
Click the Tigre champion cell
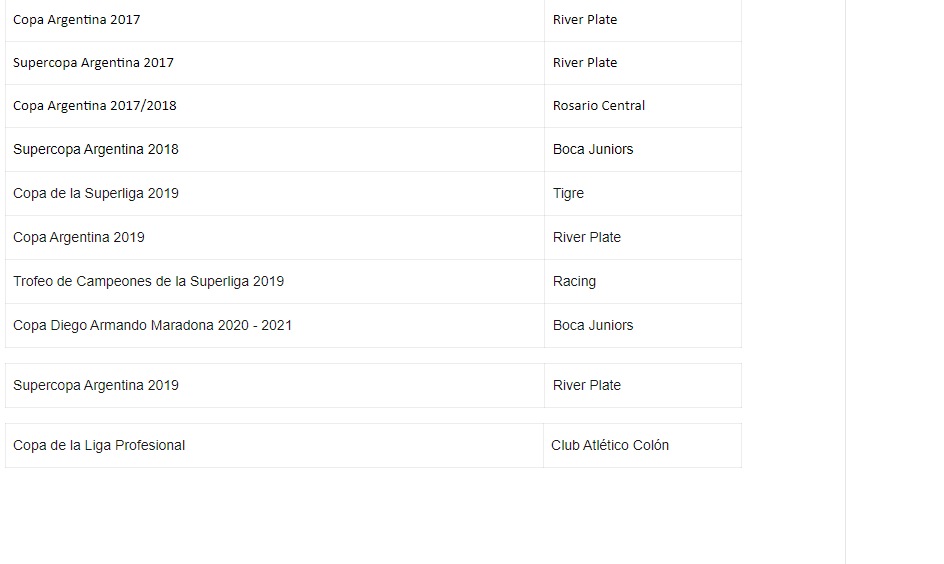643,193
